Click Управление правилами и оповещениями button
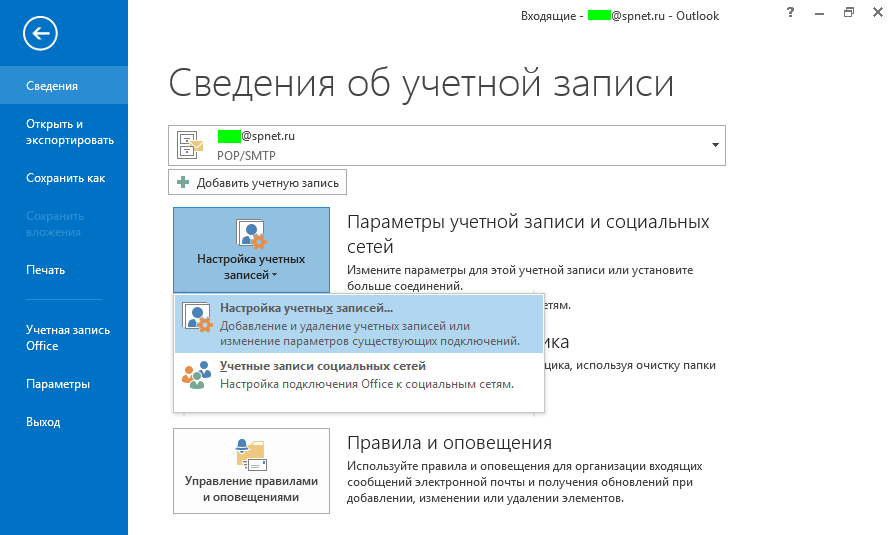This screenshot has height=535, width=888. pos(251,471)
